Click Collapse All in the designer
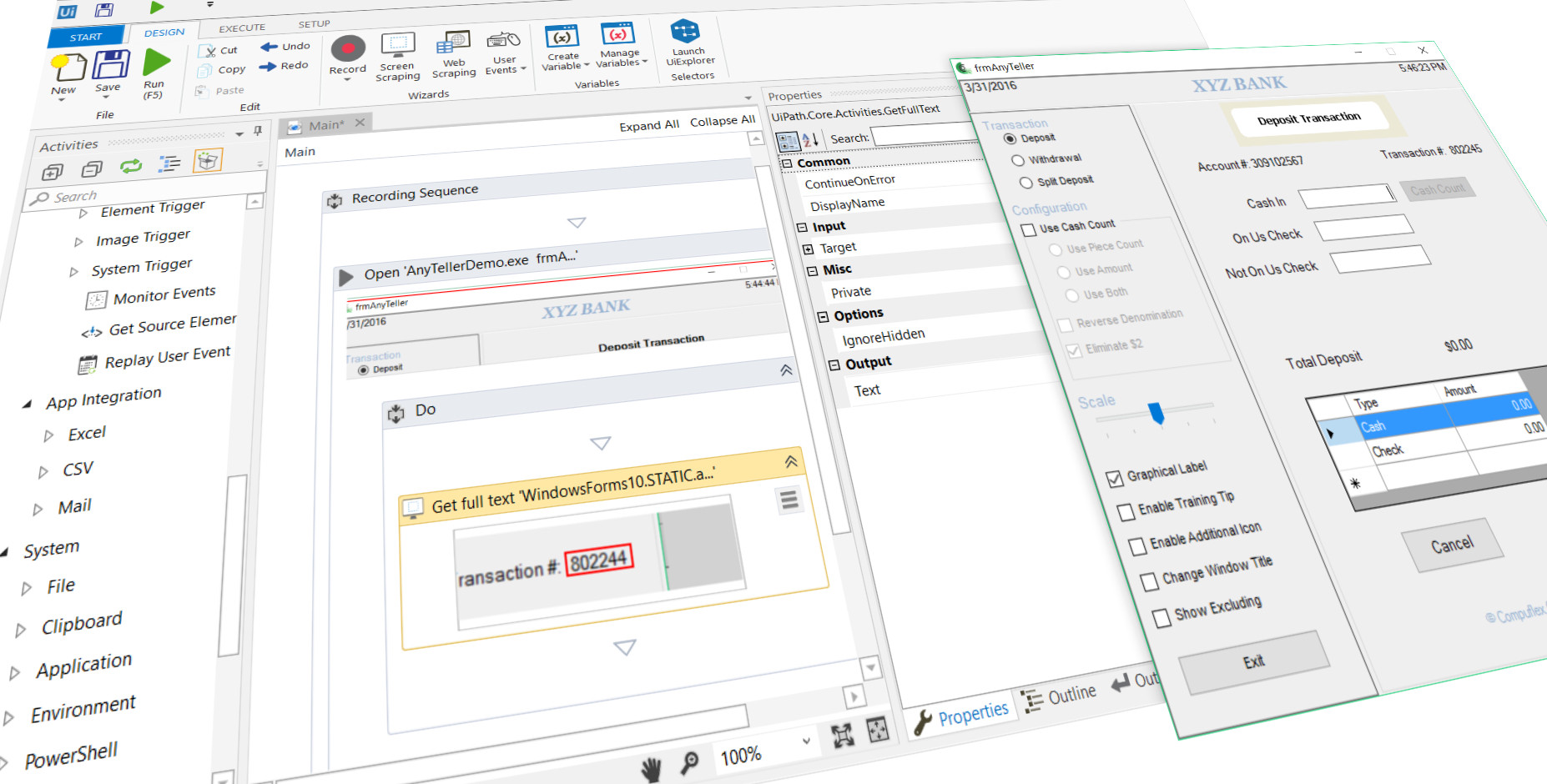 pyautogui.click(x=722, y=121)
